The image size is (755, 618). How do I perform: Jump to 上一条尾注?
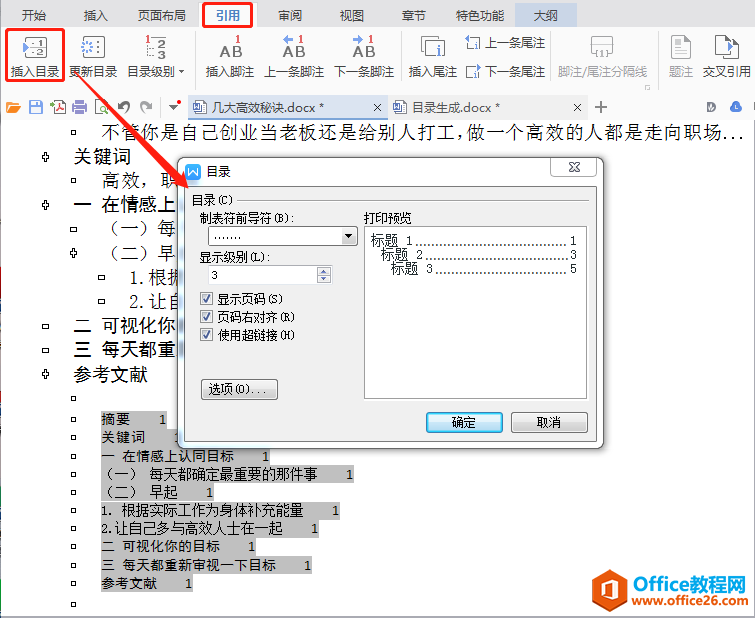[505, 43]
